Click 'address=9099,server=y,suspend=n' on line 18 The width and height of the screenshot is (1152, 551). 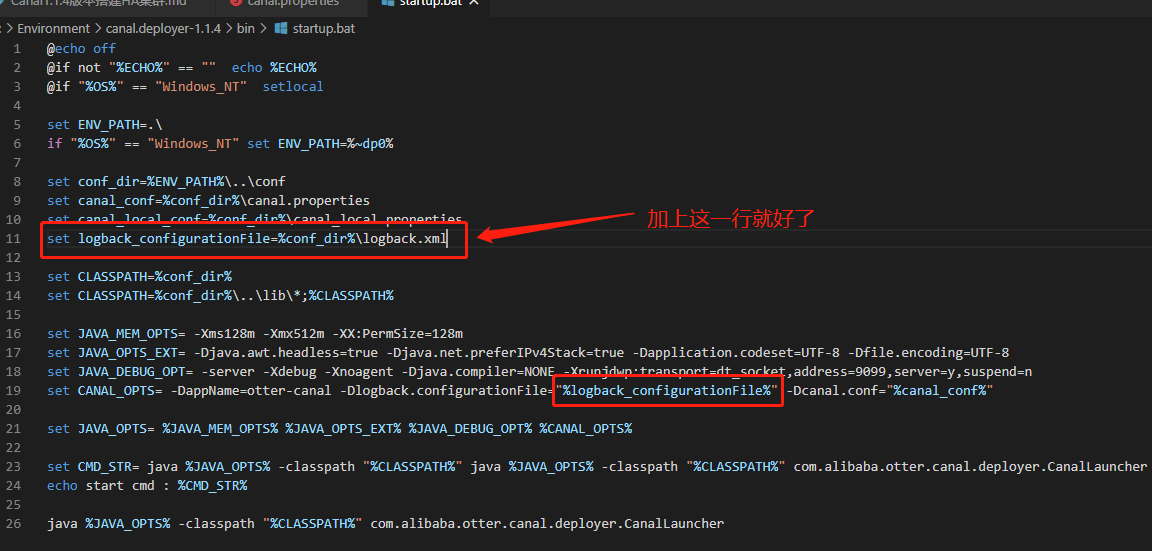(912, 372)
